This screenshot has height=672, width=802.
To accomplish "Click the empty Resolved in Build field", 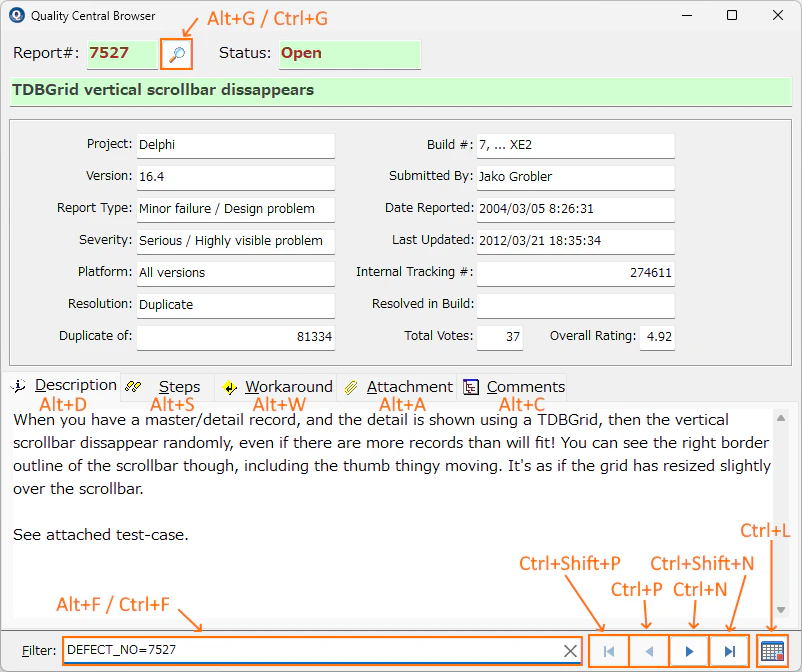I will (x=576, y=305).
